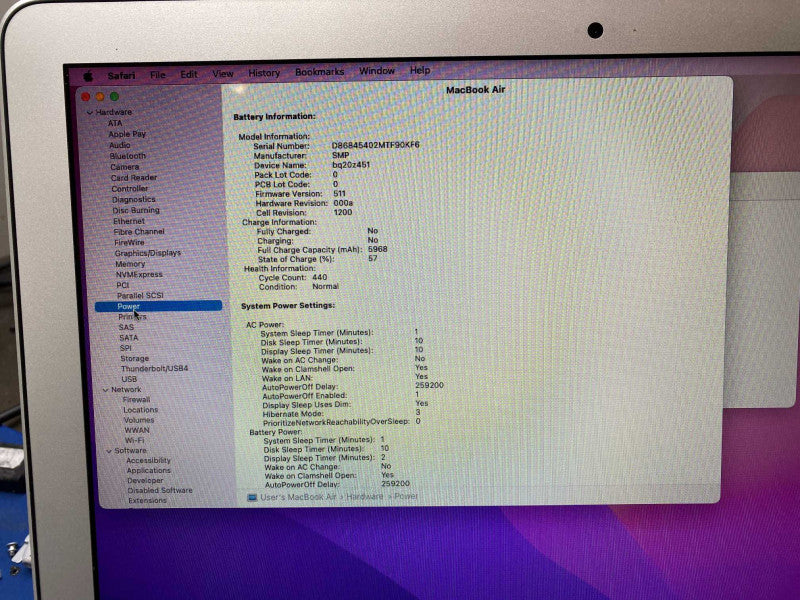Click User's MacBook Air in path bar

coord(298,497)
